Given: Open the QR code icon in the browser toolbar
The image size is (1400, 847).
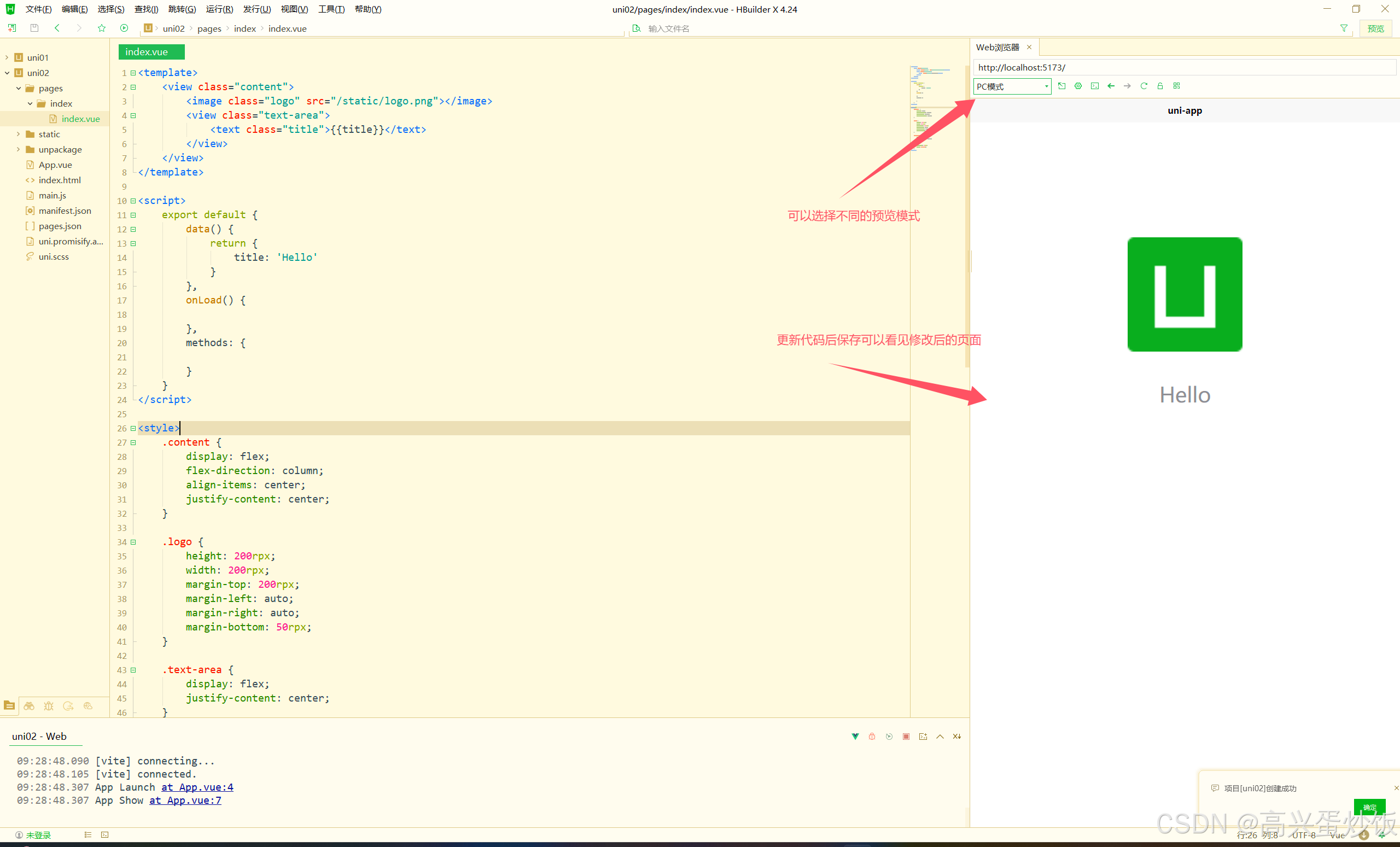Looking at the screenshot, I should [x=1177, y=86].
